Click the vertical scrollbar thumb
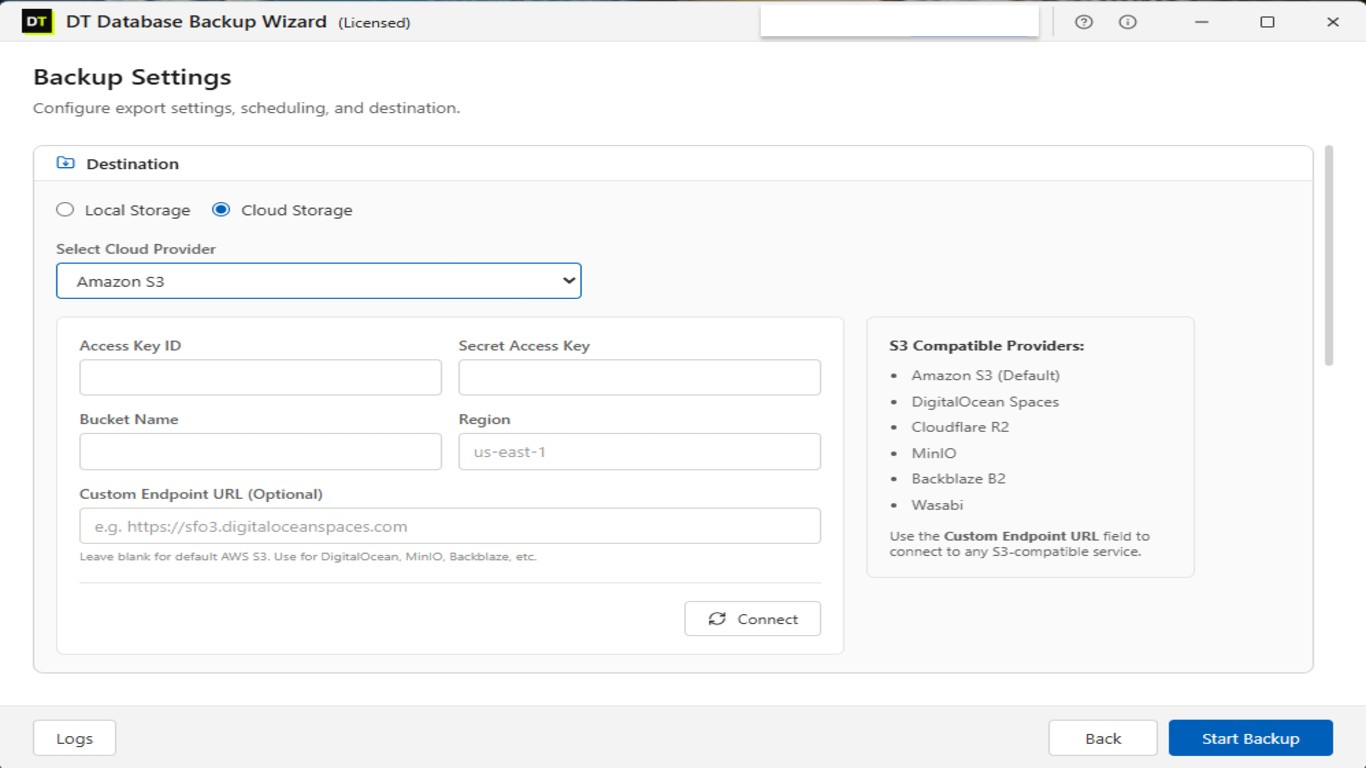 click(1329, 255)
